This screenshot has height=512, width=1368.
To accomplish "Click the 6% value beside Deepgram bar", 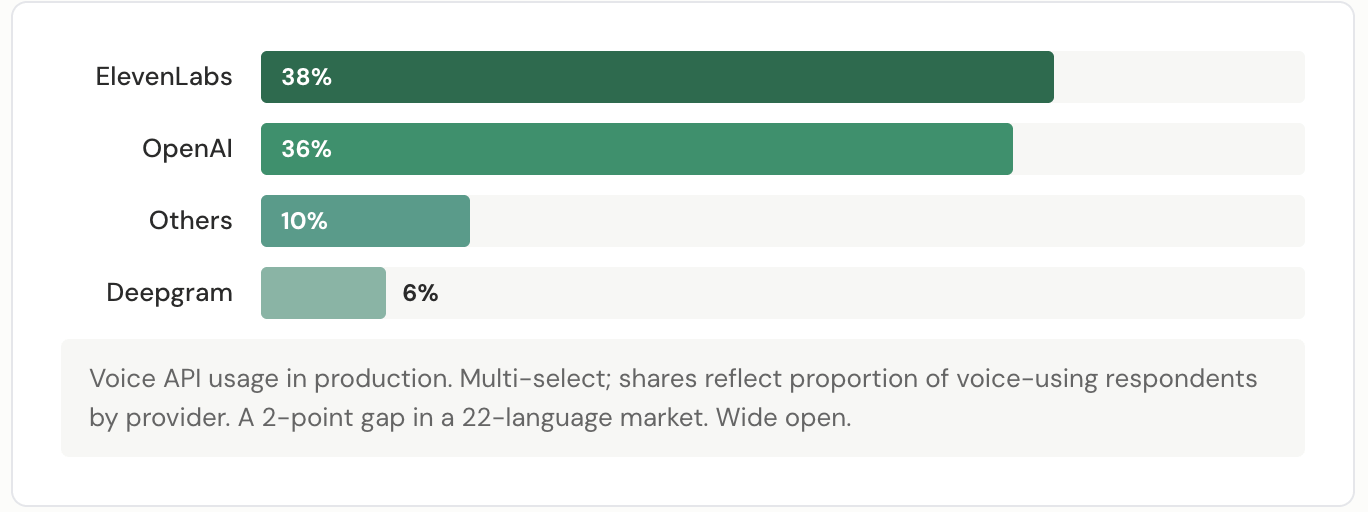I will (x=420, y=293).
